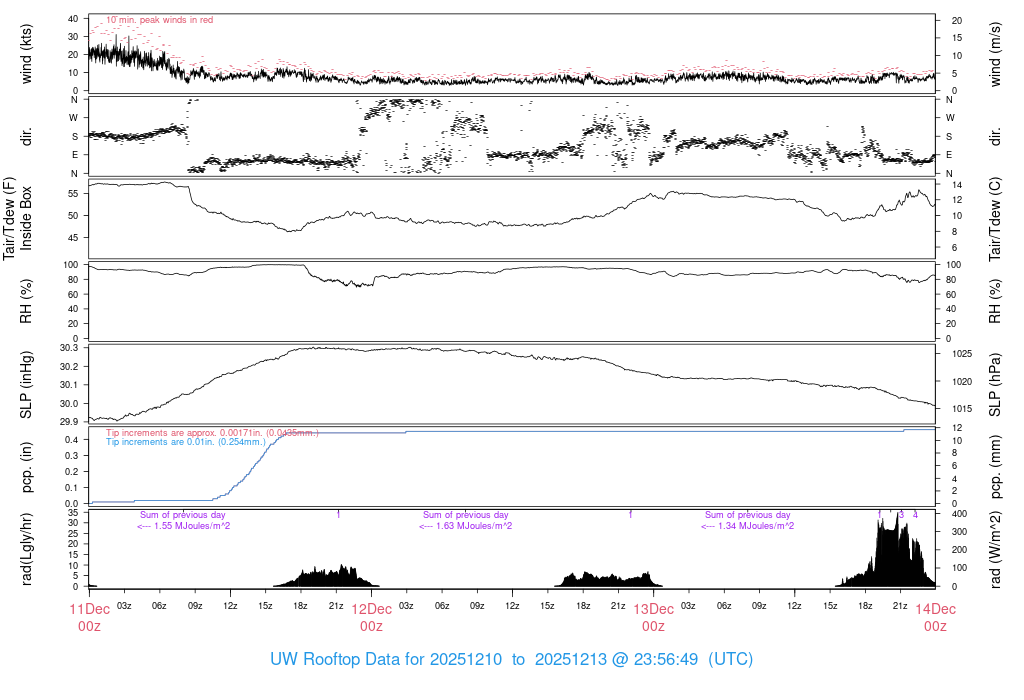Click the 'SLP (inHg)' axis label
Screen dimensions: 1024x700
point(26,385)
